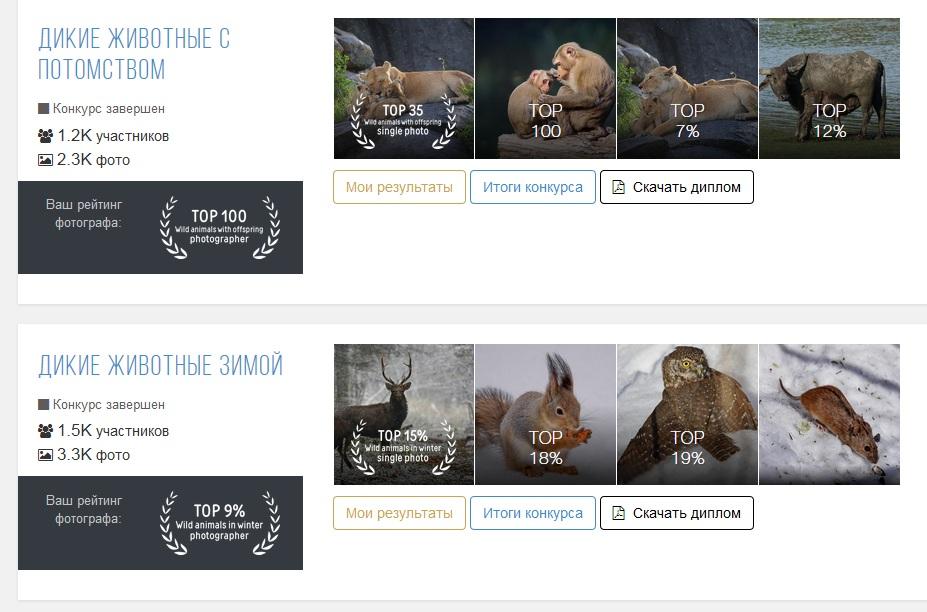Click the participants icon beside 1.5K участников
This screenshot has width=927, height=612.
click(x=46, y=430)
